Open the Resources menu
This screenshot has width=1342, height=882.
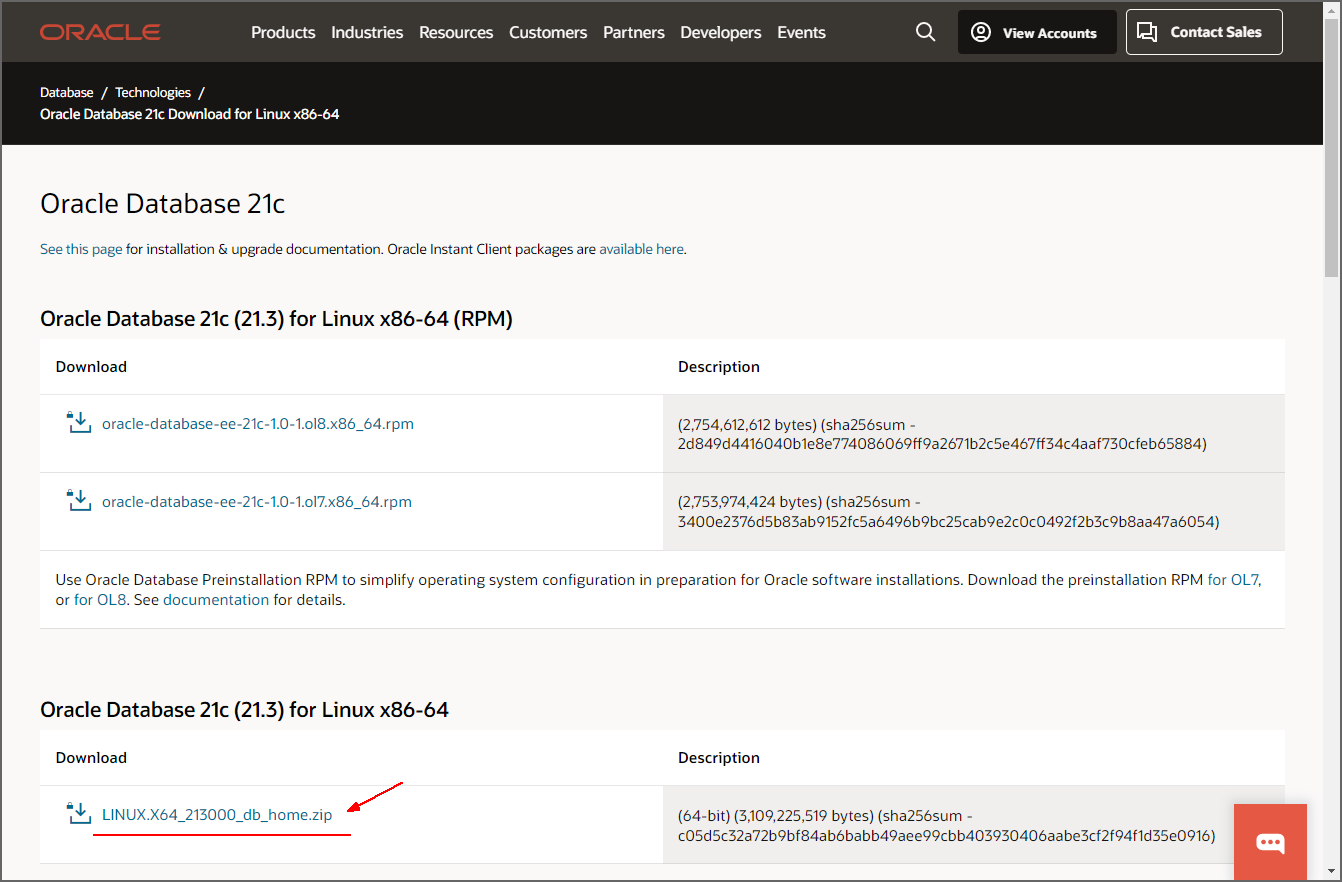[456, 32]
